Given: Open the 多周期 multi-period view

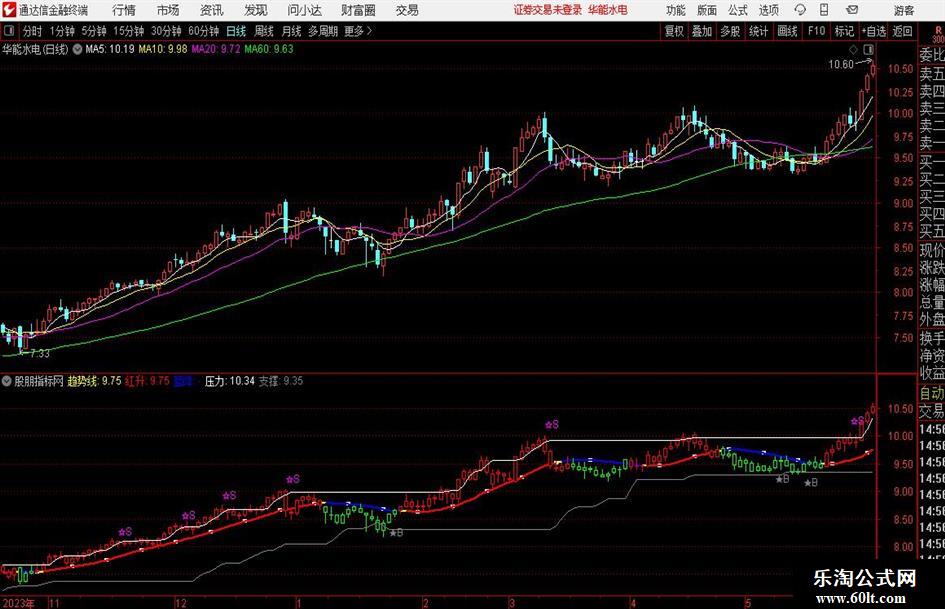Looking at the screenshot, I should click(323, 31).
